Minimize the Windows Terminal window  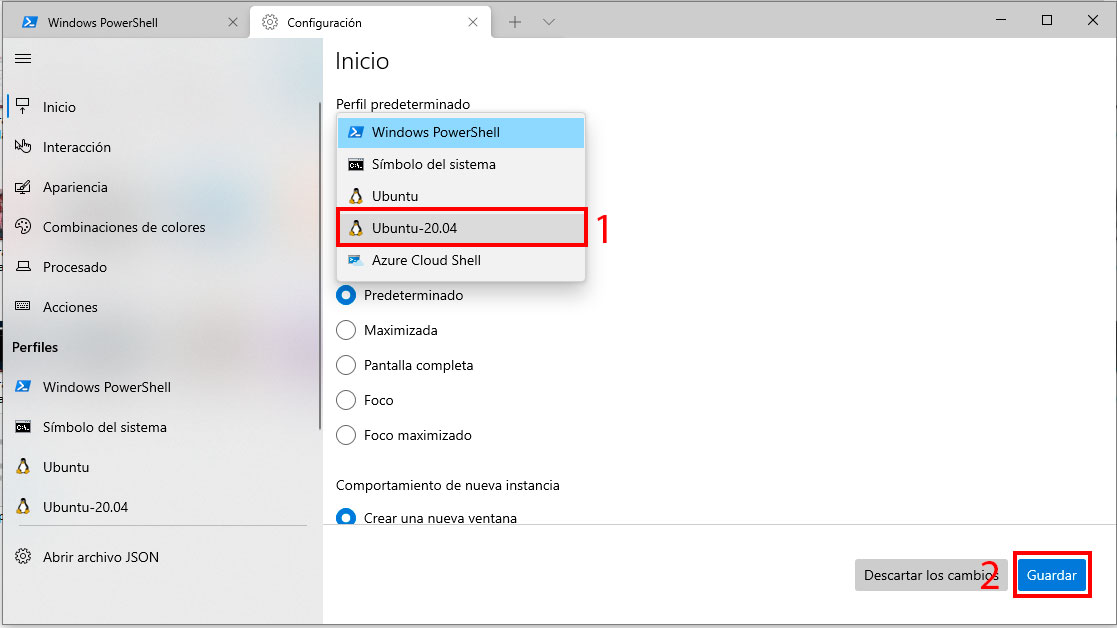tap(1001, 20)
